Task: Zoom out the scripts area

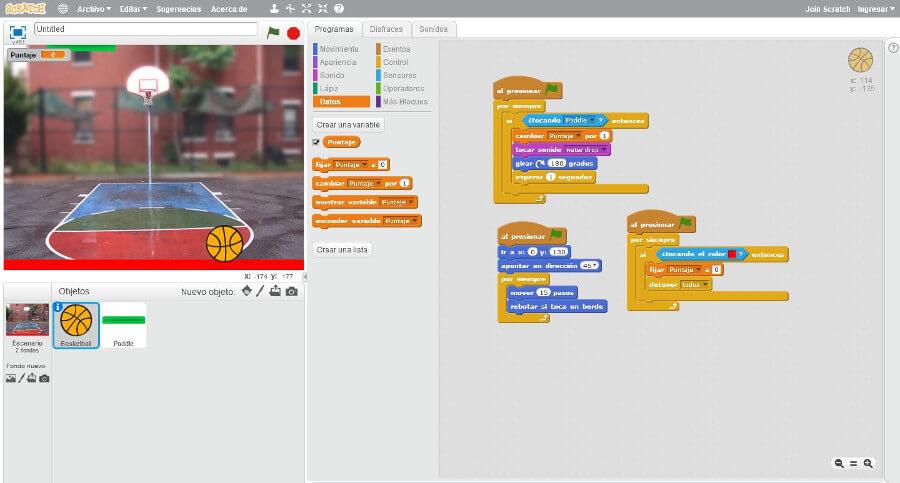Action: click(x=839, y=463)
